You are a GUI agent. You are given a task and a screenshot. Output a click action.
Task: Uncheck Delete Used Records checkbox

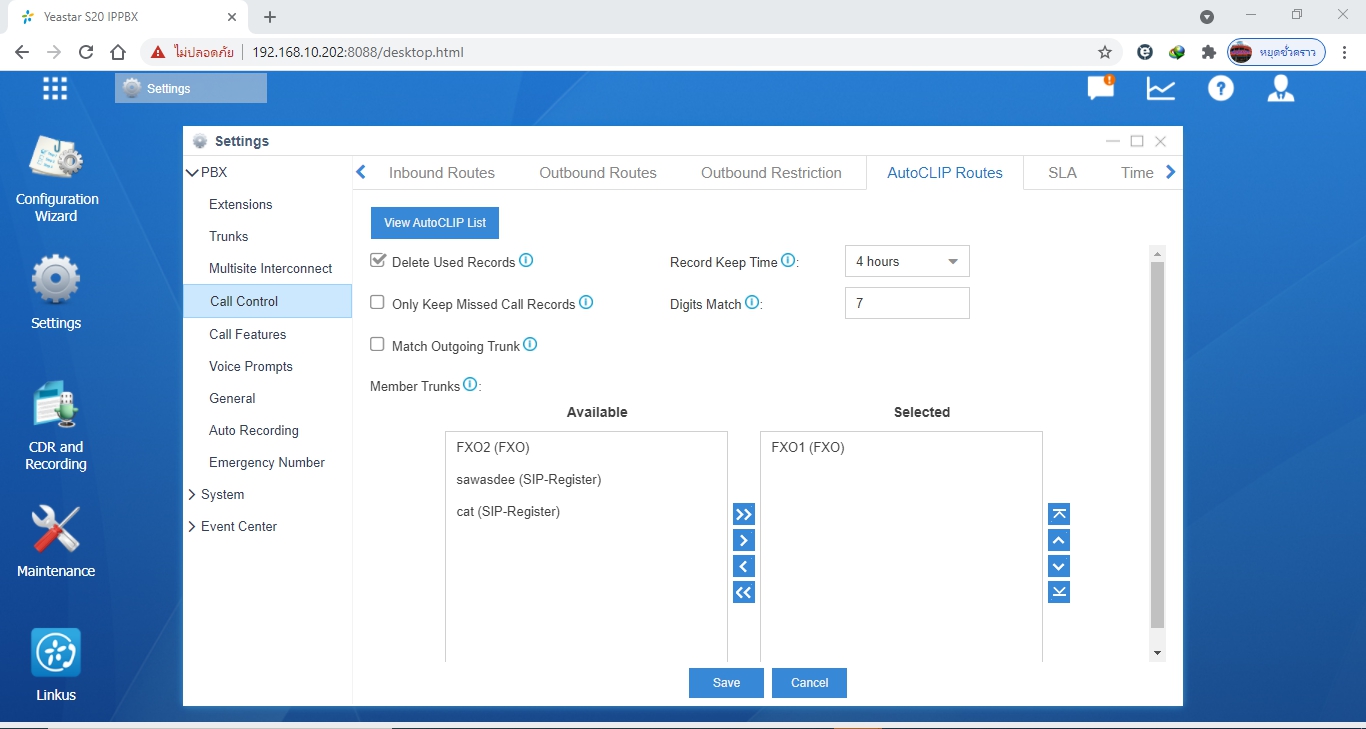(378, 261)
